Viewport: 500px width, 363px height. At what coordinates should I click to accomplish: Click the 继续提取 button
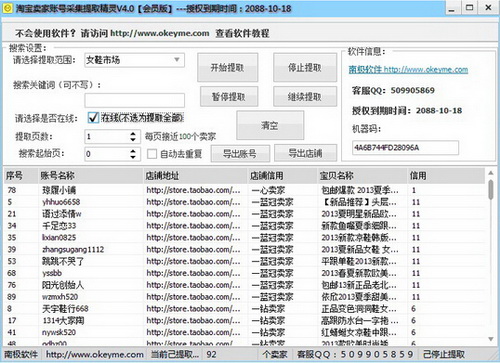coord(305,97)
